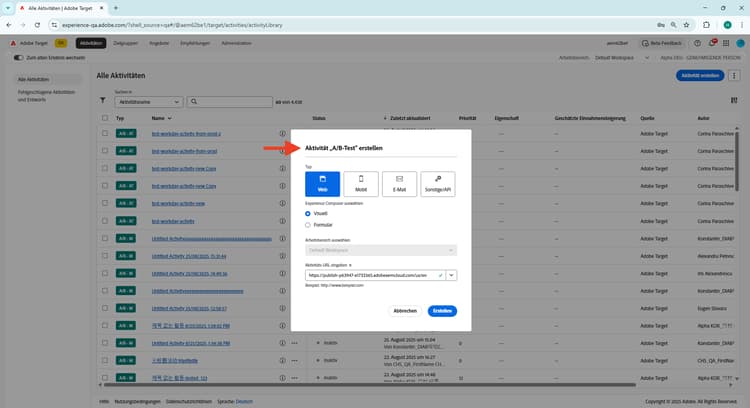750x408 pixels.
Task: Open the Administration tab
Action: tap(236, 43)
